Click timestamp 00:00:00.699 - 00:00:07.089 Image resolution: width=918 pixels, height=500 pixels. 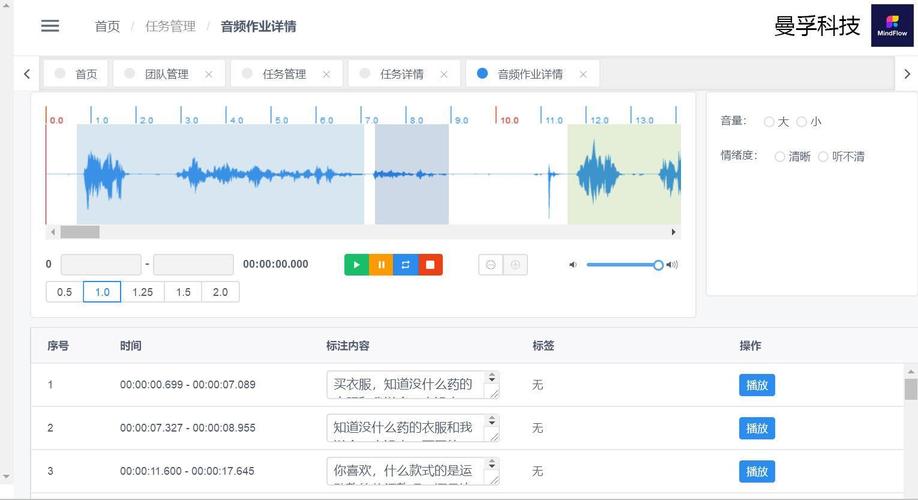pyautogui.click(x=187, y=385)
